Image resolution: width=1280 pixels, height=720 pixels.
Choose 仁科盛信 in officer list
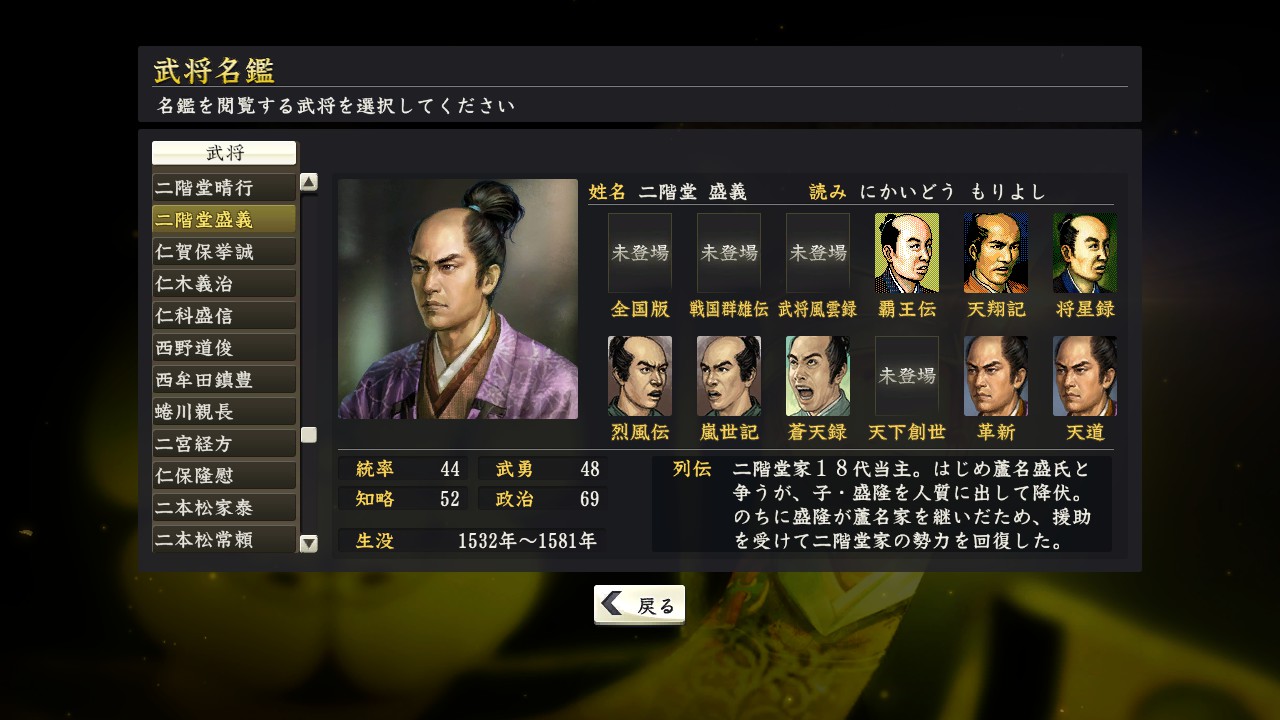224,316
